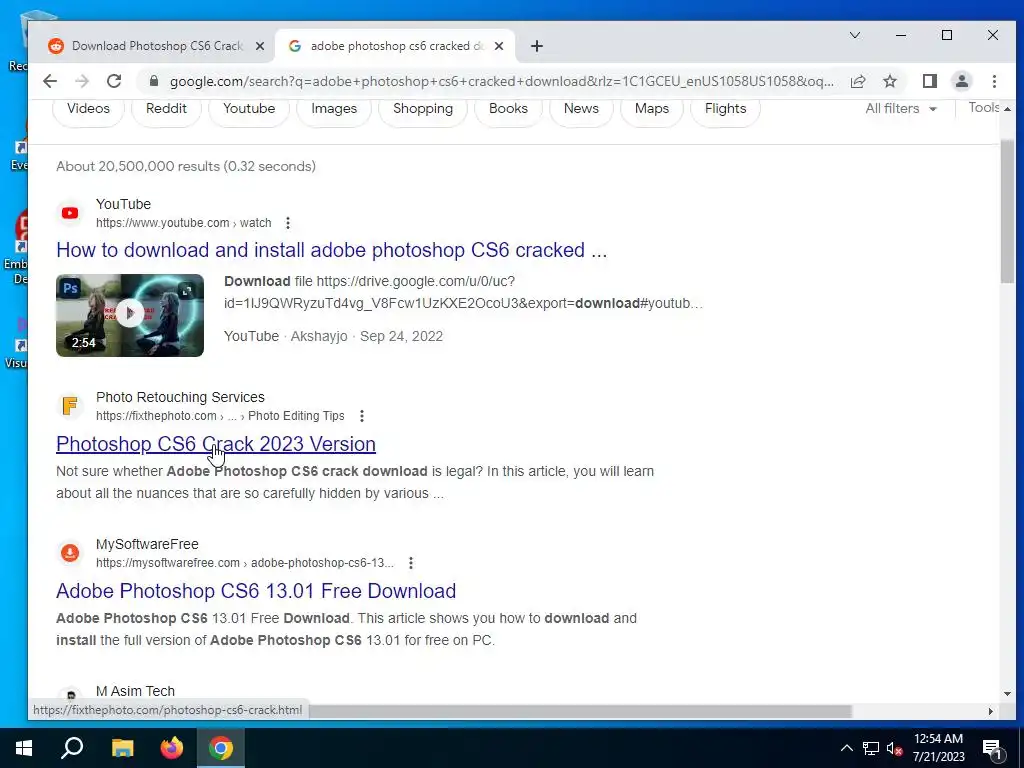Click the Chrome taskbar icon
This screenshot has width=1024, height=768.
coord(221,748)
